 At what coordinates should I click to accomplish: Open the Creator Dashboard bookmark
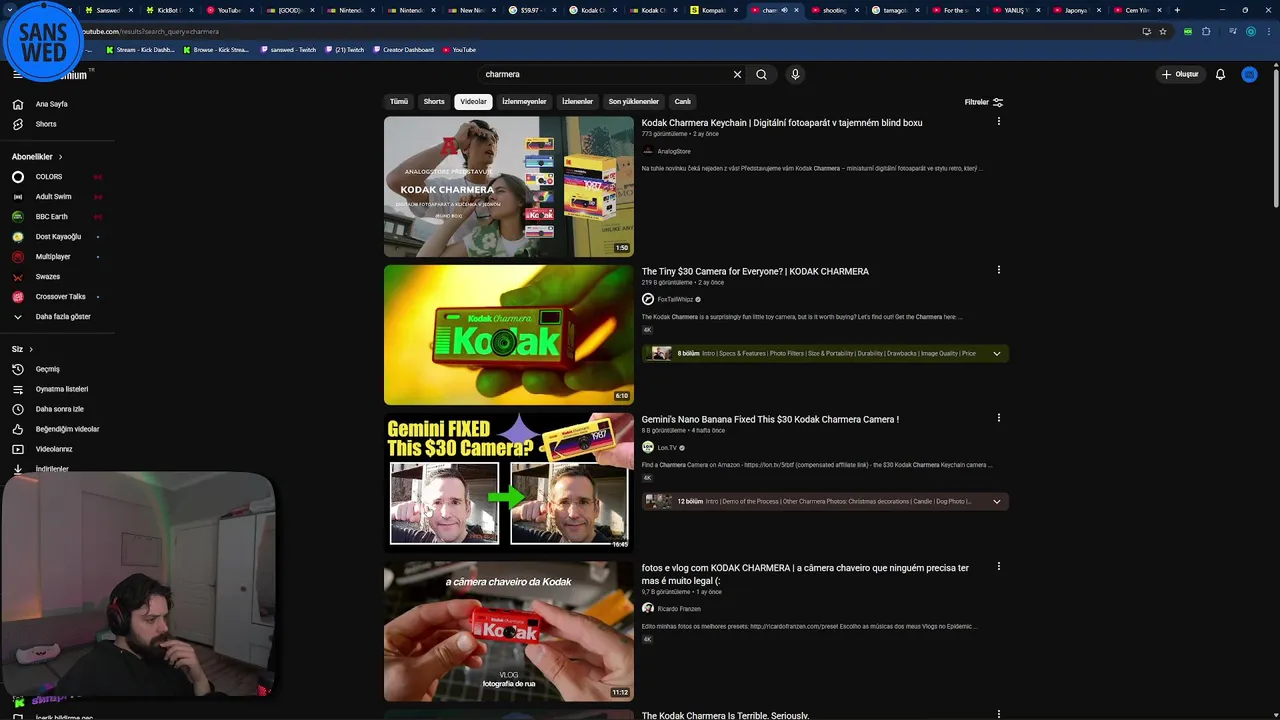403,50
